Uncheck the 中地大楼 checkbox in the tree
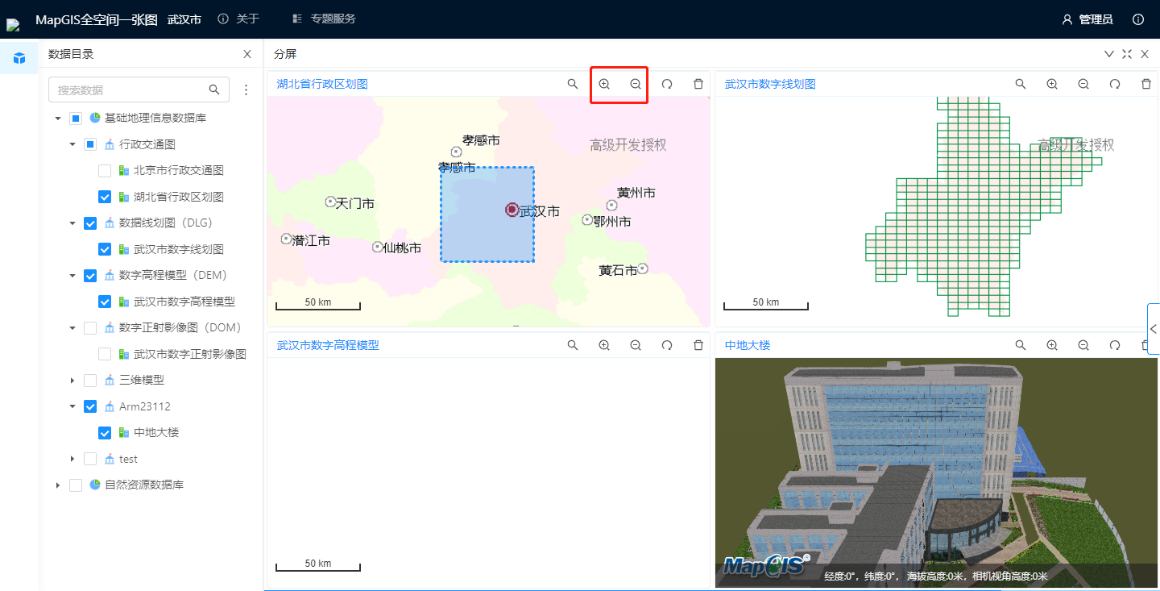1160x591 pixels. tap(105, 433)
